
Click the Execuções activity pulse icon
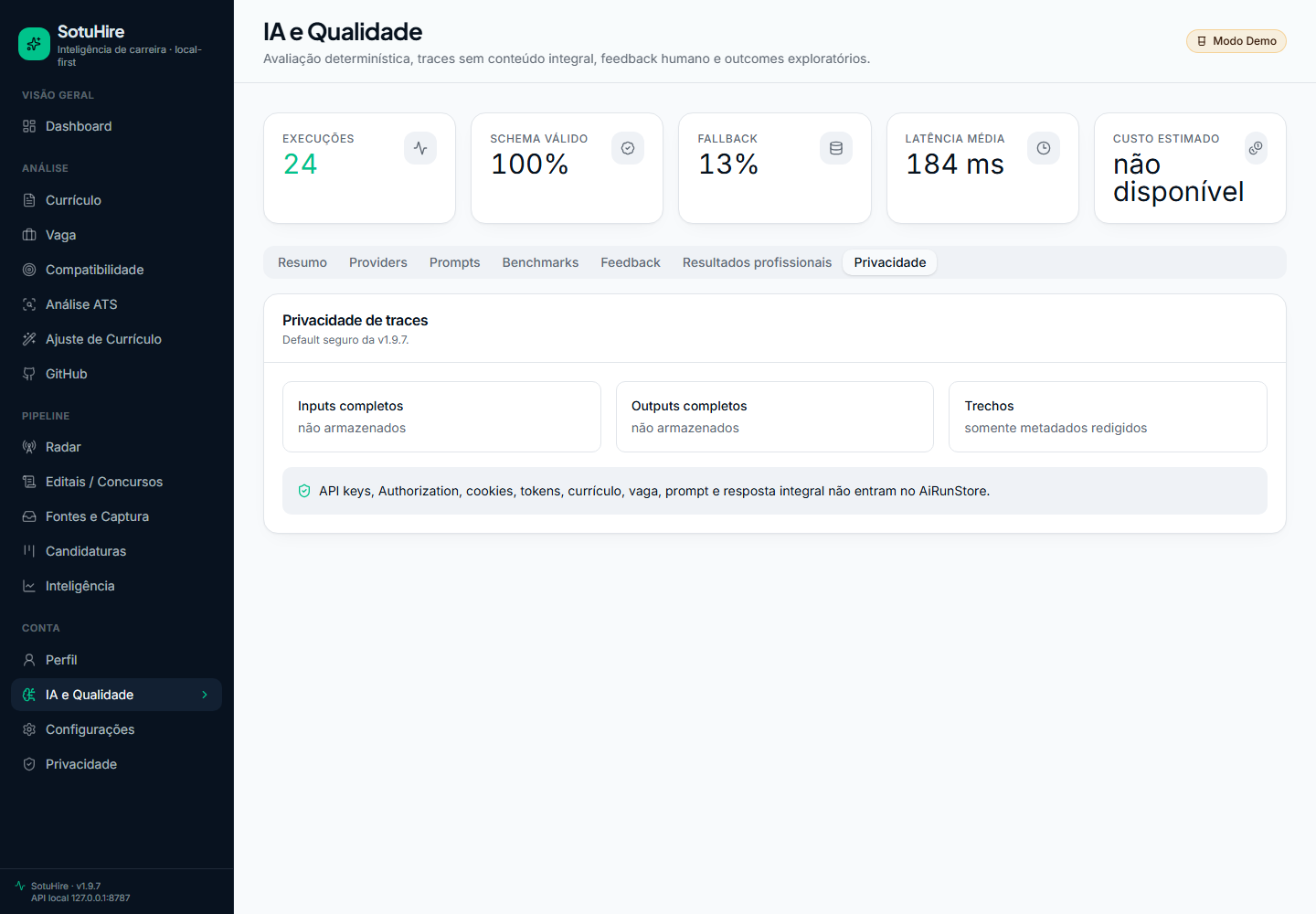pyautogui.click(x=420, y=148)
